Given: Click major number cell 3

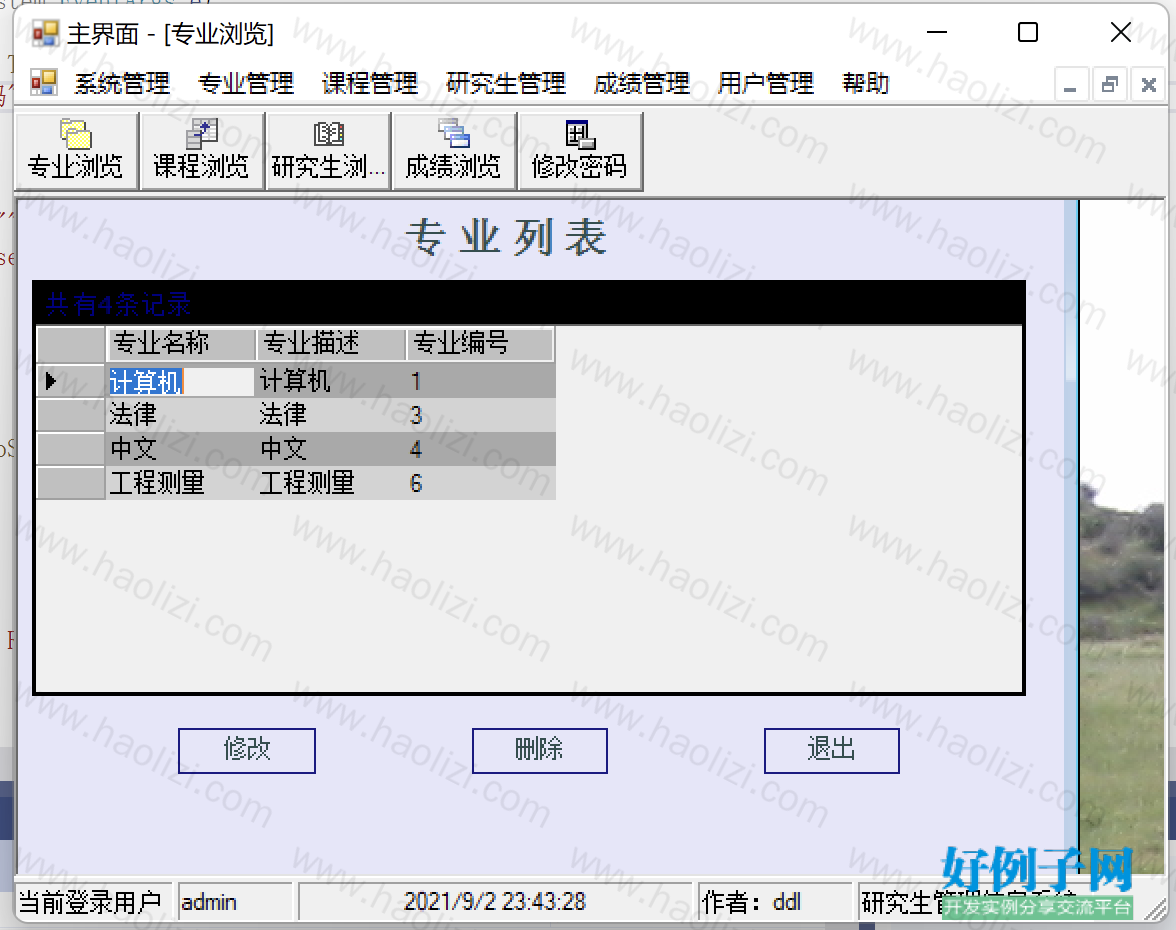Looking at the screenshot, I should click(x=480, y=415).
